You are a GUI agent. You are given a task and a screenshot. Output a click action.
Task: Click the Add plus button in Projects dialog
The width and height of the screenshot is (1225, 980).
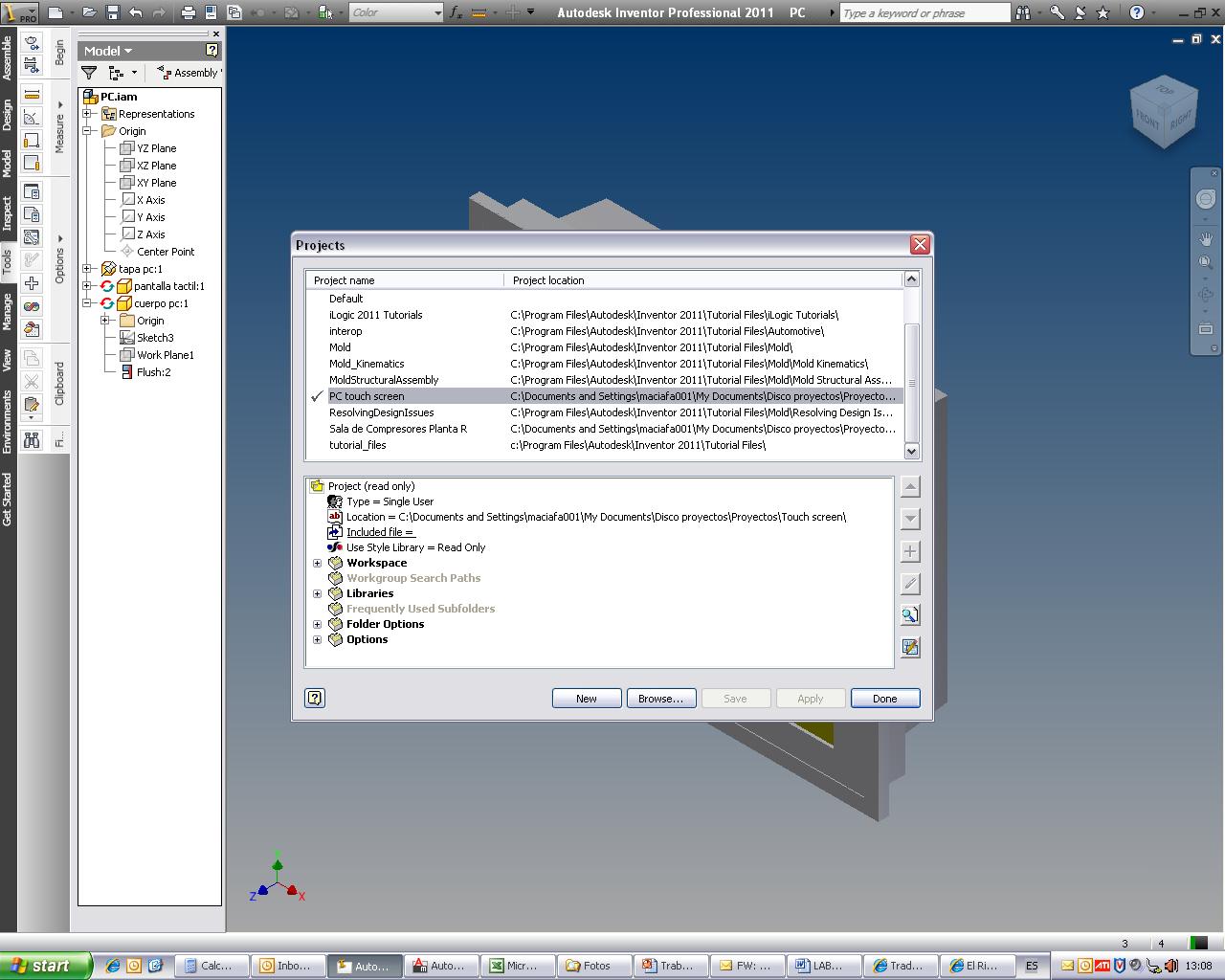point(910,551)
